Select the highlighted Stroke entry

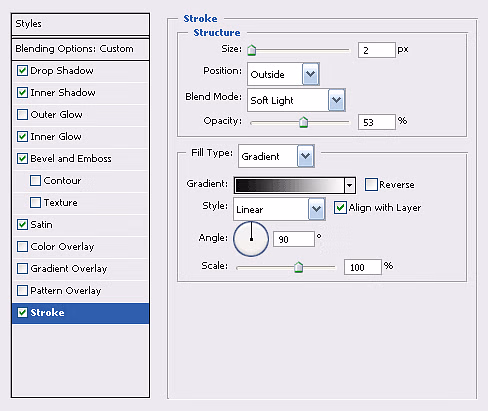80,313
